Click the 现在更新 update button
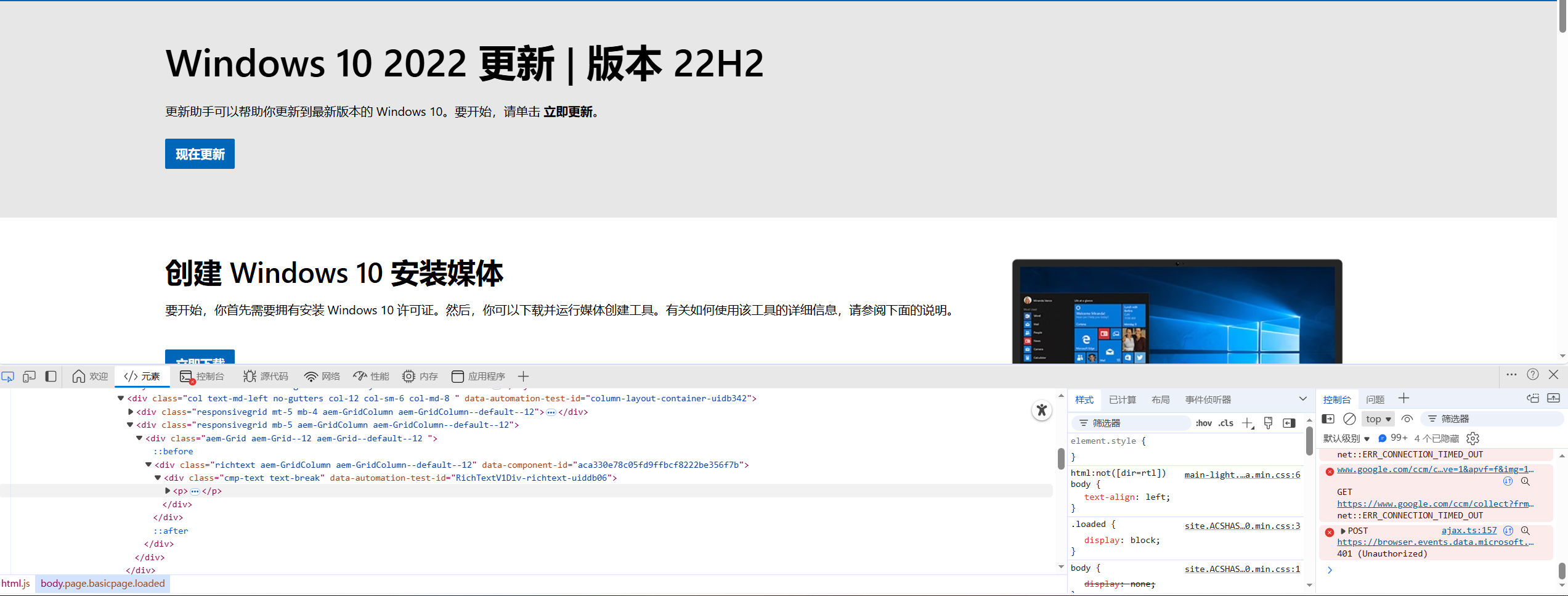Image resolution: width=1568 pixels, height=596 pixels. (x=200, y=153)
